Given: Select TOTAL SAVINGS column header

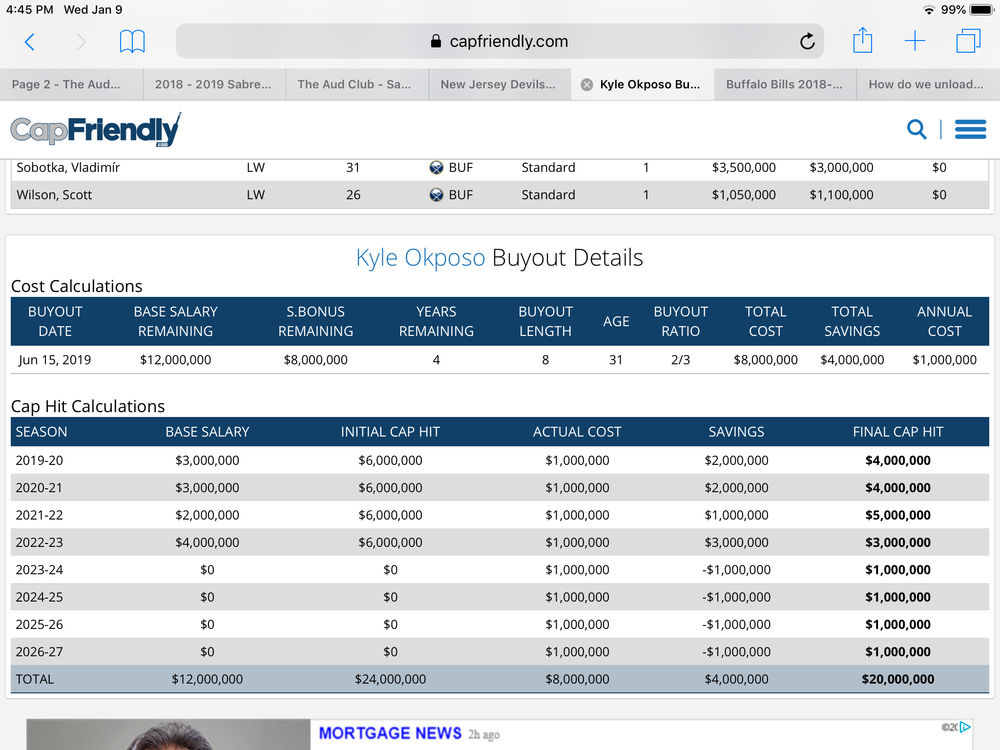Looking at the screenshot, I should point(852,321).
